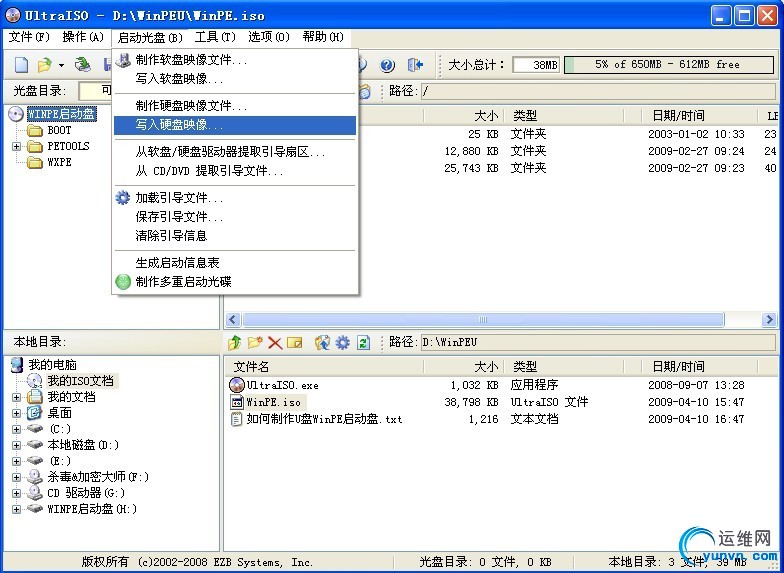Select the BOOT folder in disc tree
This screenshot has height=573, width=784.
pyautogui.click(x=60, y=130)
